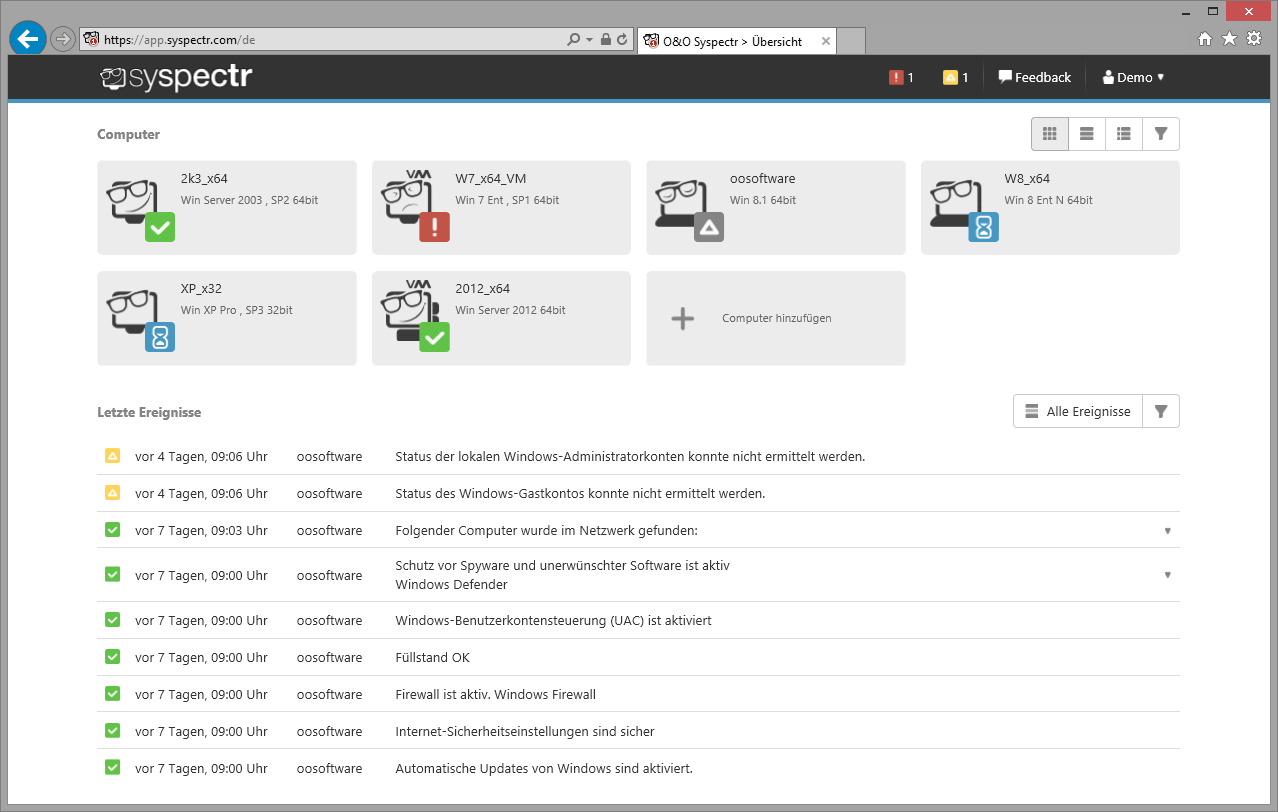1278x812 pixels.
Task: Click 'Firewall ist aktiv. Windows Firewall' text
Action: (x=495, y=694)
